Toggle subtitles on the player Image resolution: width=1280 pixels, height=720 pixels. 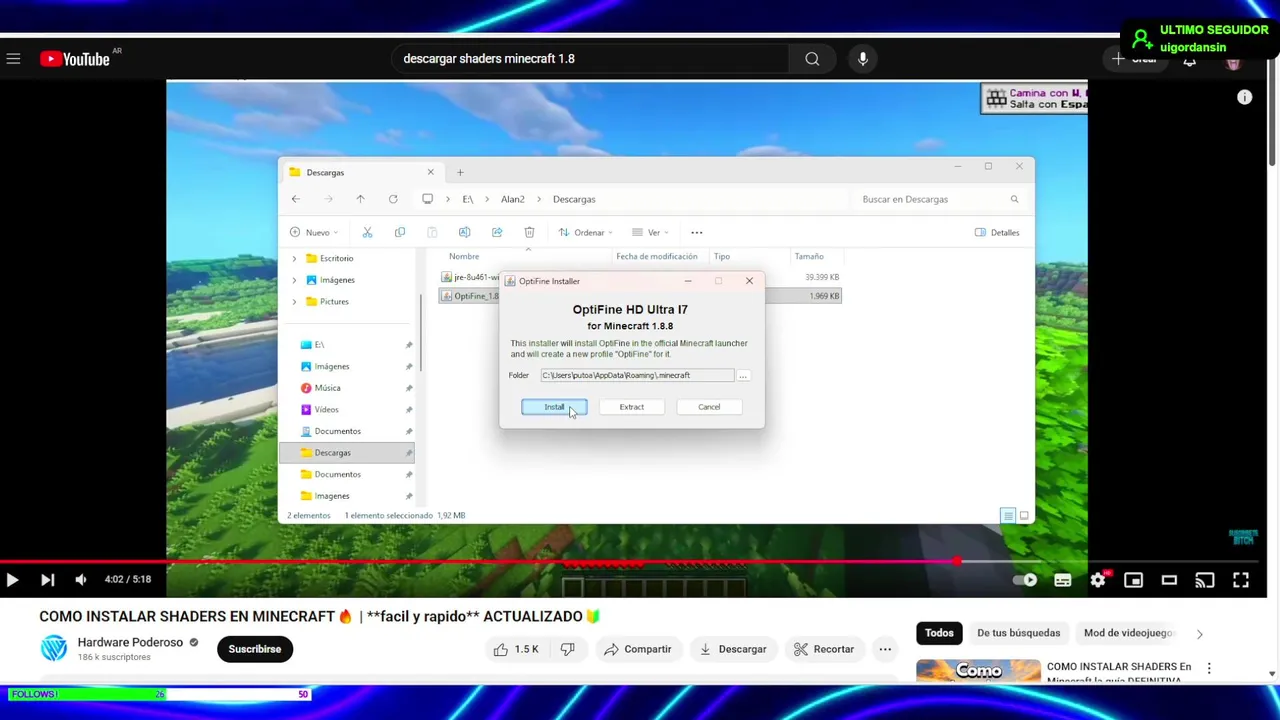click(x=1063, y=580)
